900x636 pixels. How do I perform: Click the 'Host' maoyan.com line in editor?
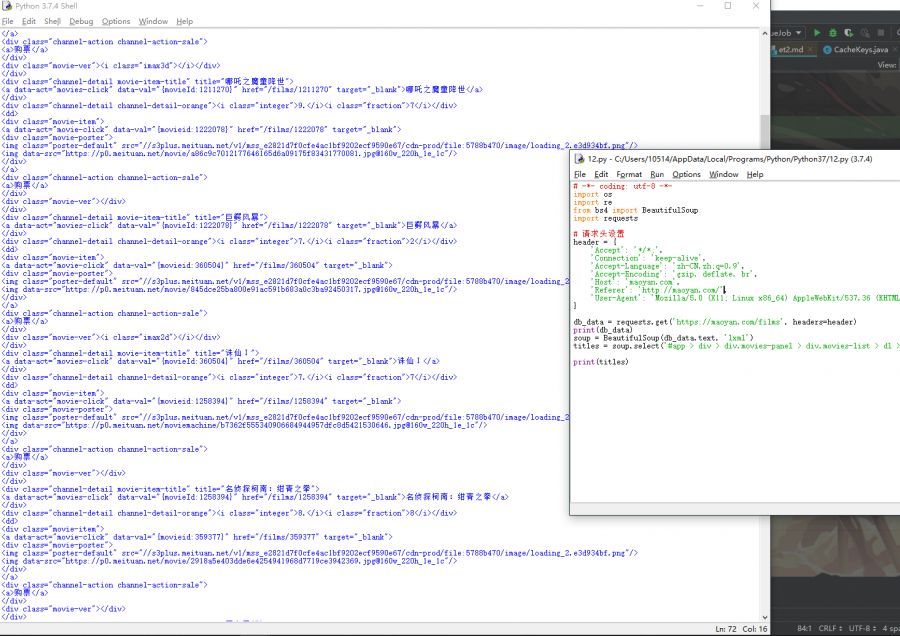click(x=635, y=282)
